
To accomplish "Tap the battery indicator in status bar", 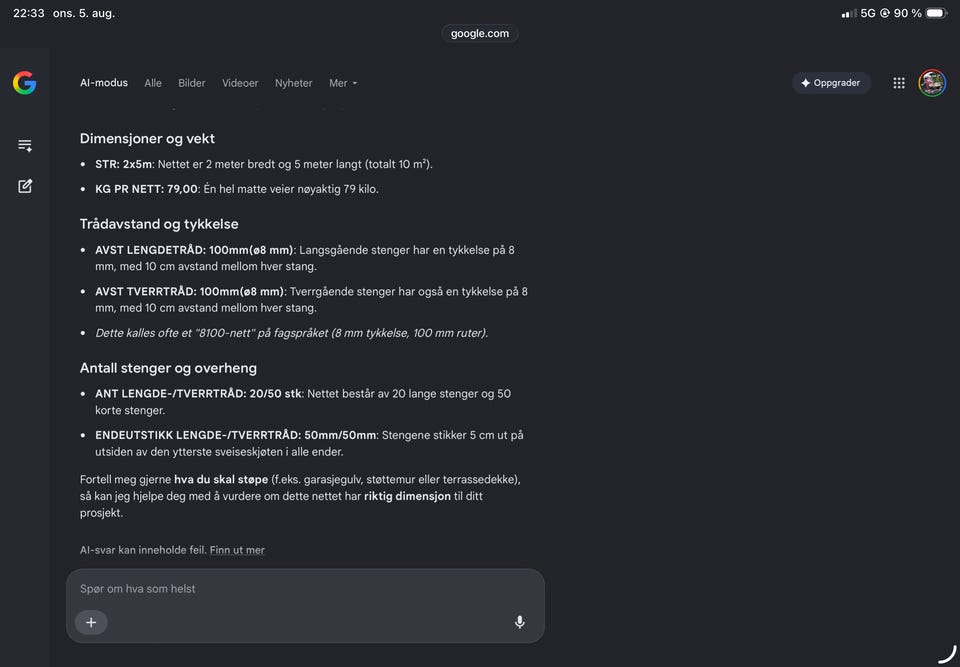I will point(937,13).
